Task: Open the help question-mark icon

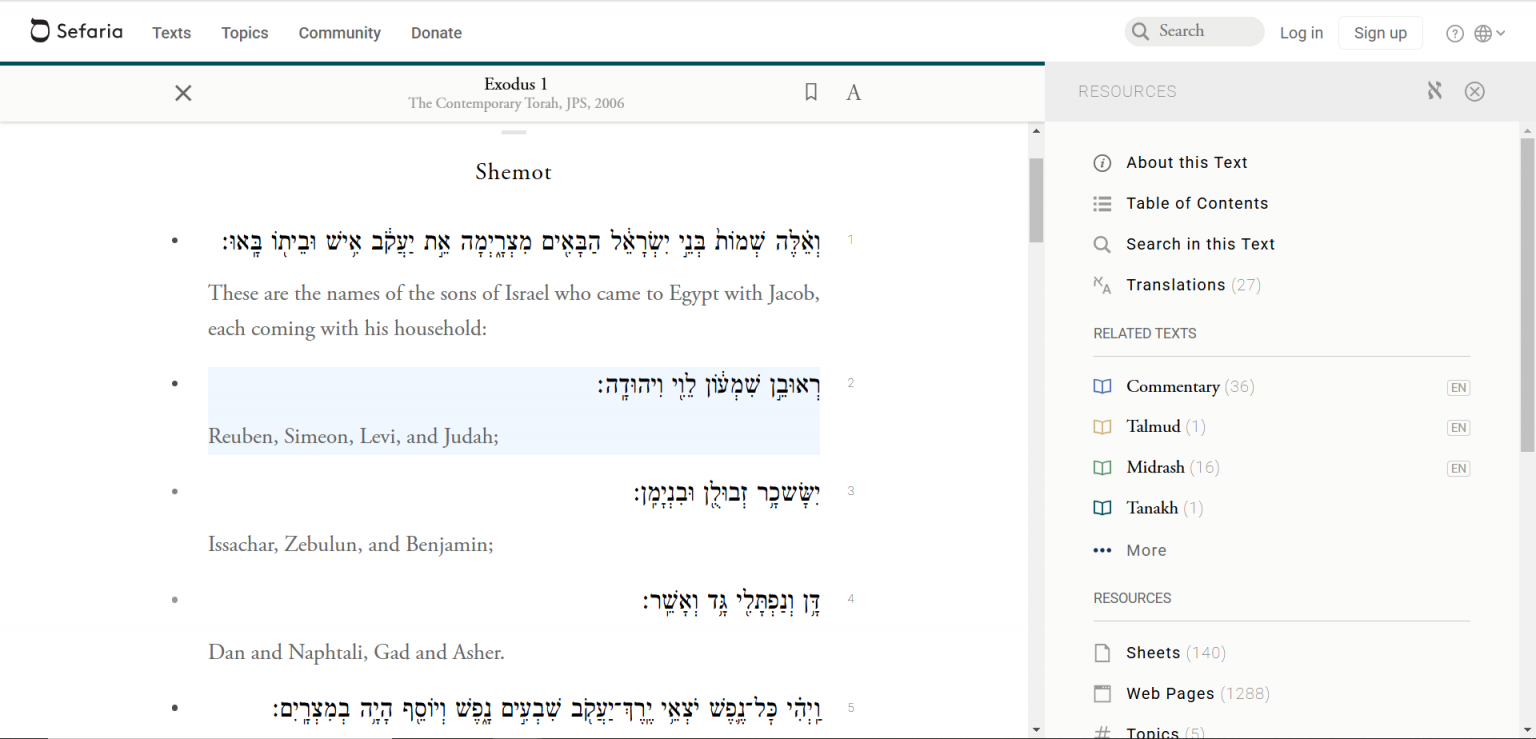Action: coord(1455,33)
